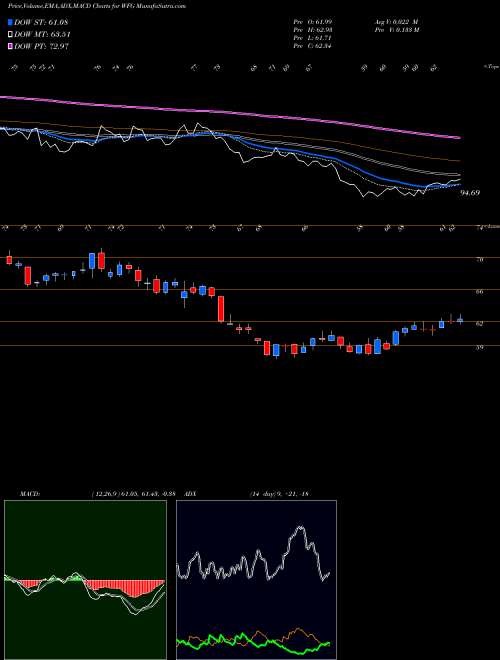Viewport: 500px width, 660px height.
Task: Click the 70 price axis label
Action: click(479, 260)
